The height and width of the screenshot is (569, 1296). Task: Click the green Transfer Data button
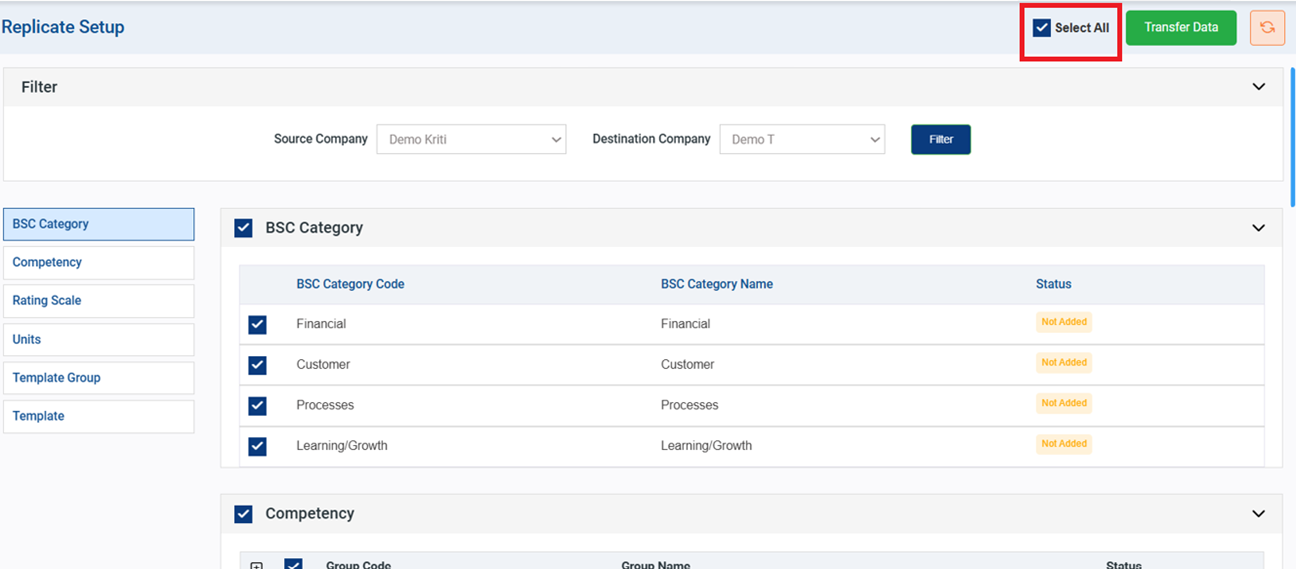point(1181,28)
